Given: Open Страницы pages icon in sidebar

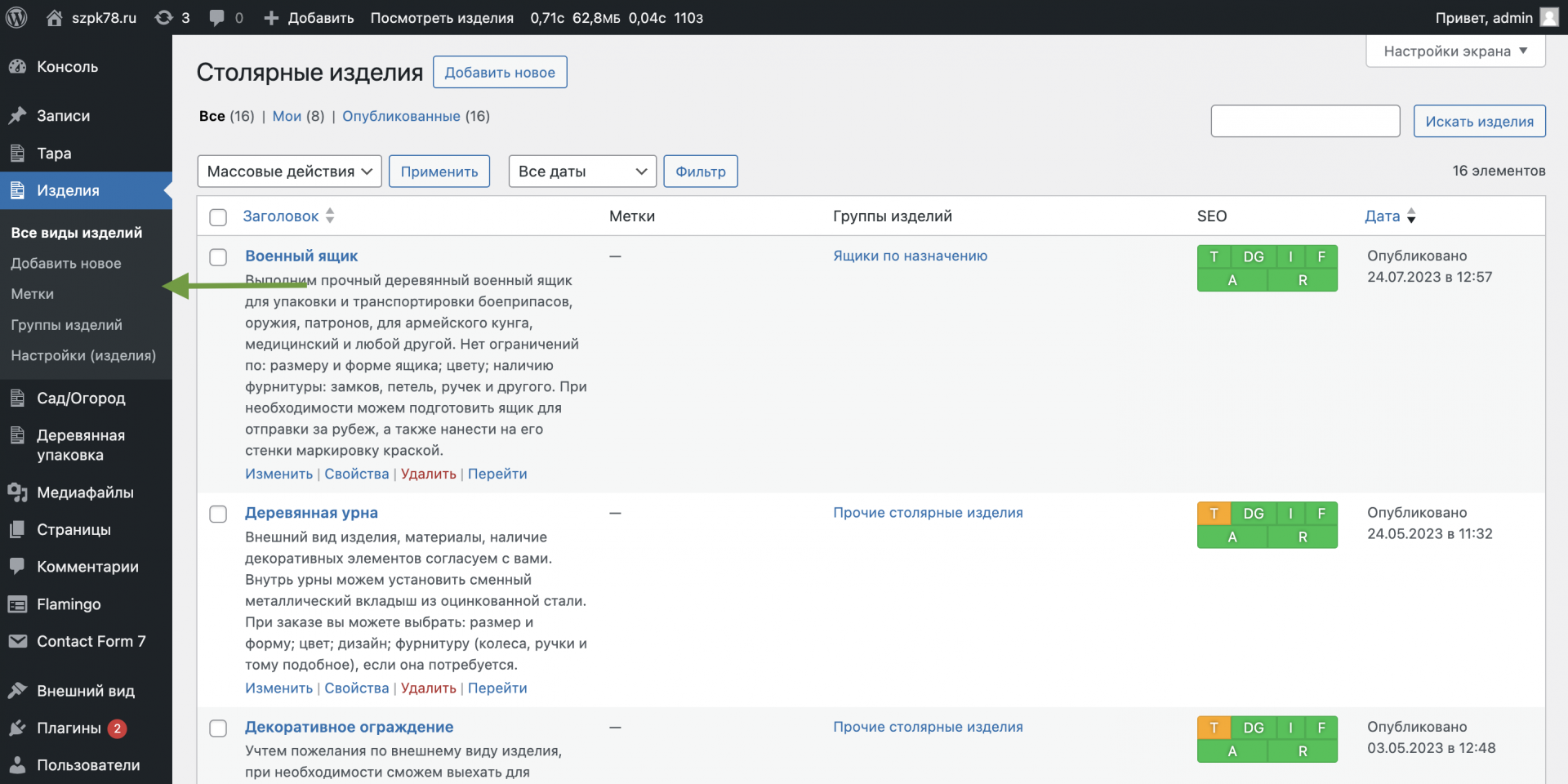Looking at the screenshot, I should [x=17, y=529].
